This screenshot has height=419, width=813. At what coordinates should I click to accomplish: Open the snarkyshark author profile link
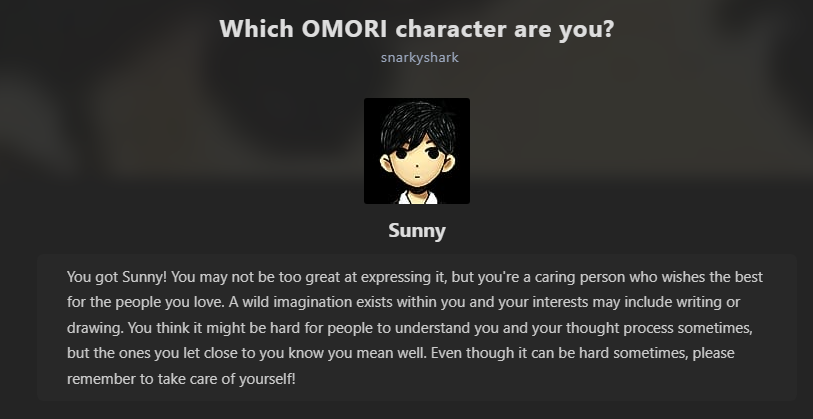(419, 57)
